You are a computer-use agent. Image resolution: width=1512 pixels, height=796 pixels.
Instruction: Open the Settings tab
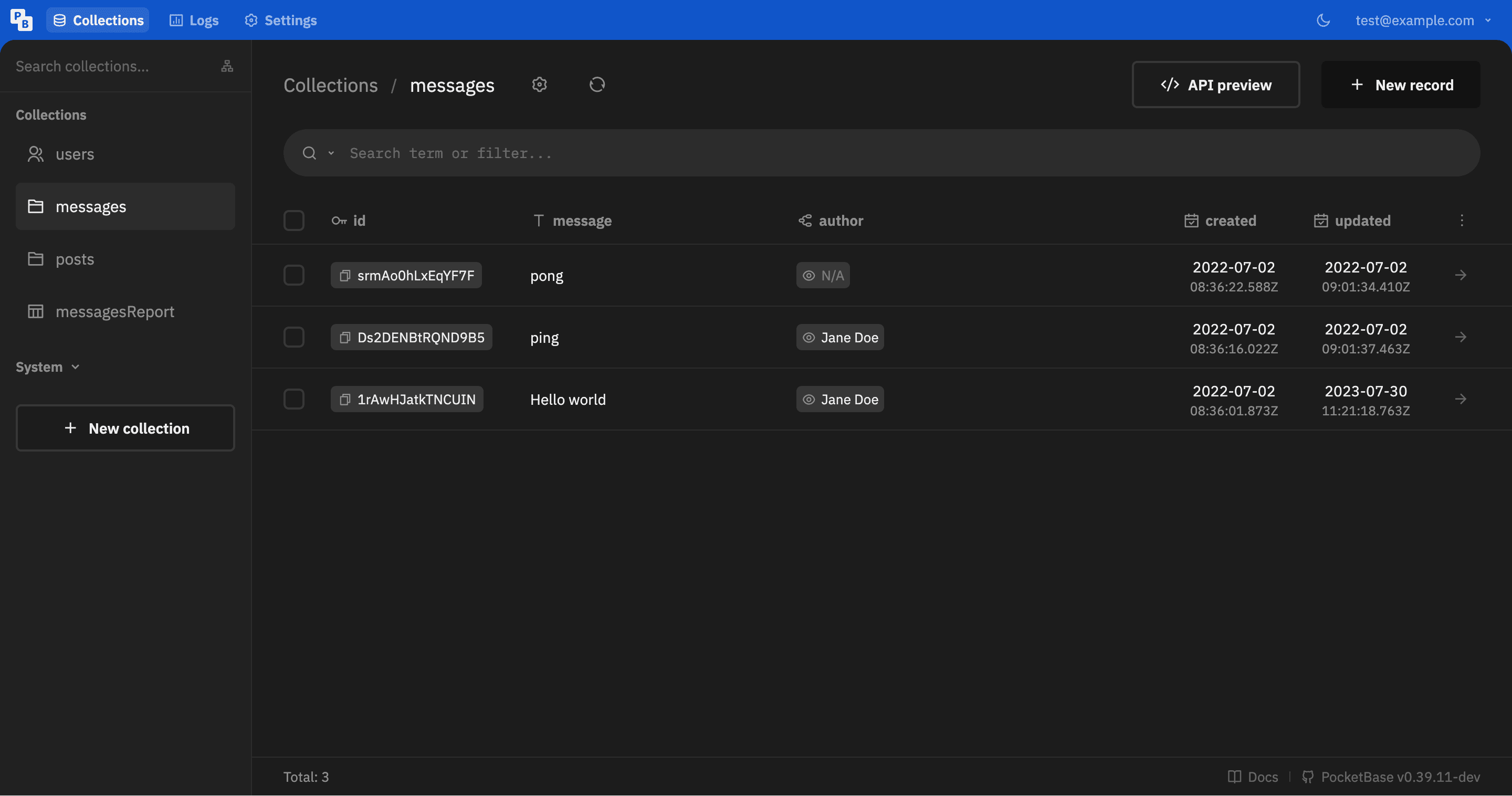pos(280,20)
